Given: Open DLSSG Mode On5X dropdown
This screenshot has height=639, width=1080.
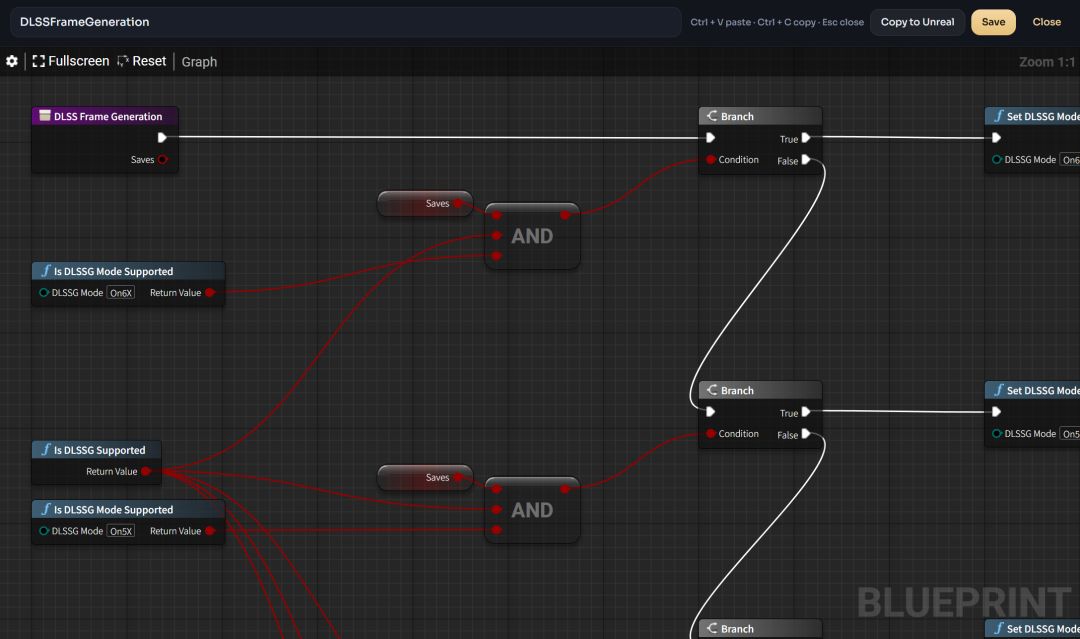Looking at the screenshot, I should click(x=121, y=531).
